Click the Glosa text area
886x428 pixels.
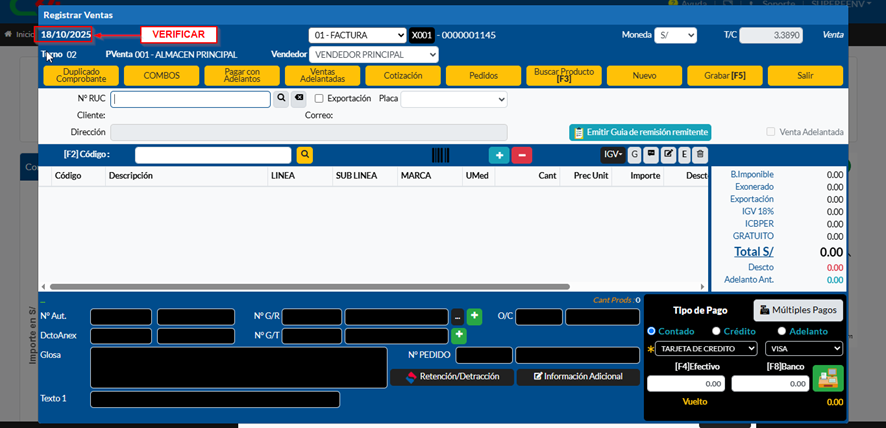pyautogui.click(x=238, y=367)
